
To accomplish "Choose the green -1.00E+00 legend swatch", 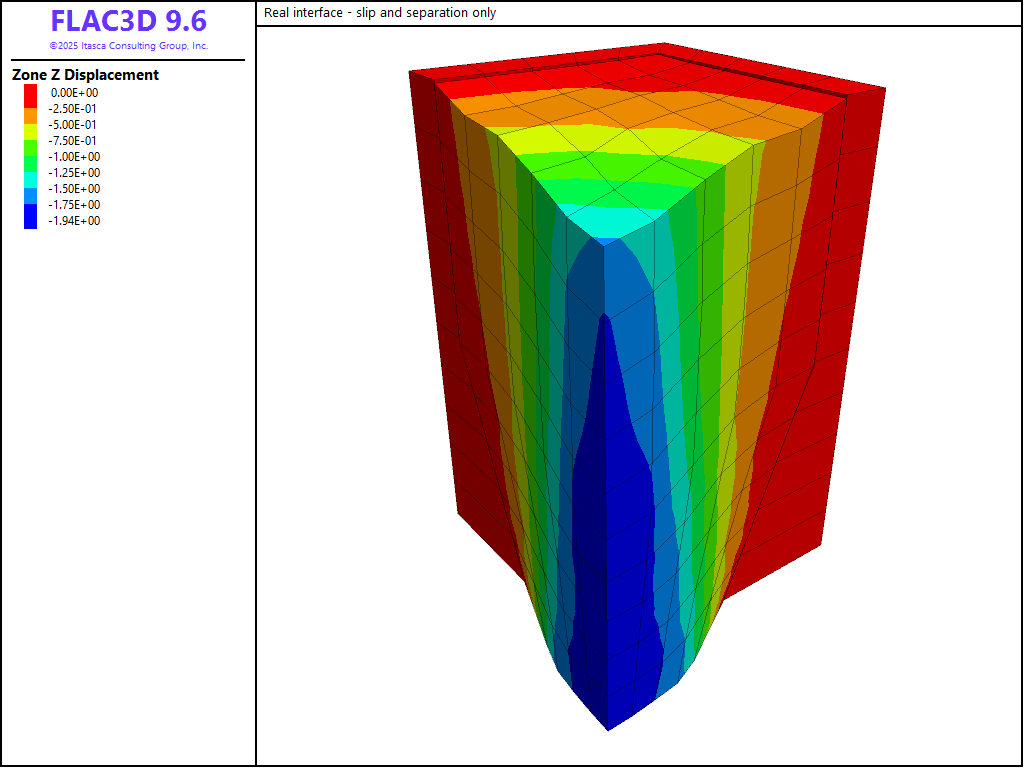I will pyautogui.click(x=31, y=157).
